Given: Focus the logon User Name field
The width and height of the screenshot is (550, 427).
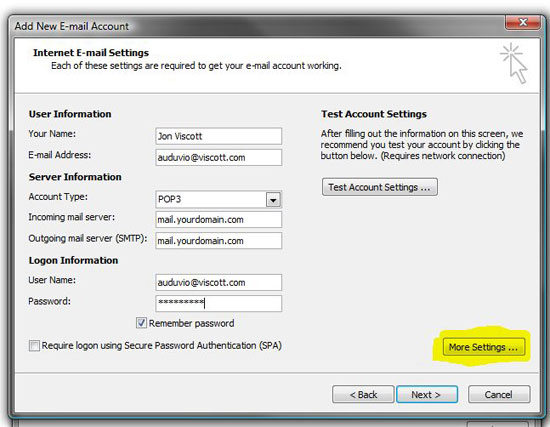Looking at the screenshot, I should point(218,282).
